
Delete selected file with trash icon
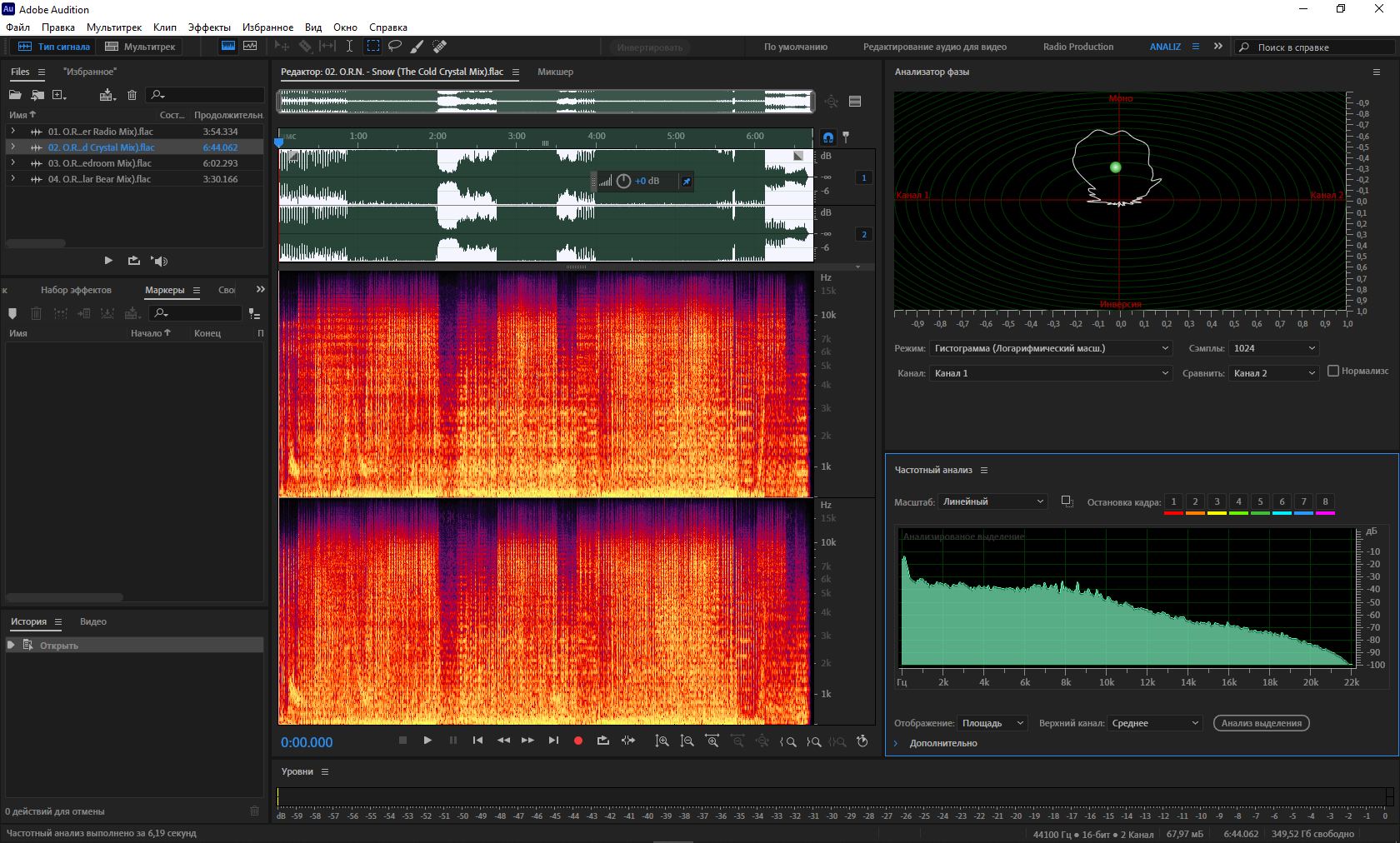pyautogui.click(x=132, y=95)
